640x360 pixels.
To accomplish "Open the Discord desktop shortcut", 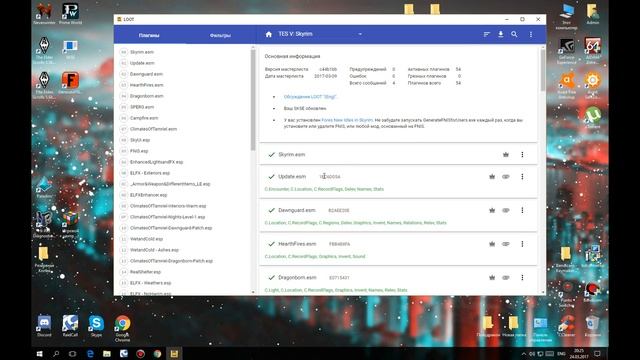I will click(44, 326).
